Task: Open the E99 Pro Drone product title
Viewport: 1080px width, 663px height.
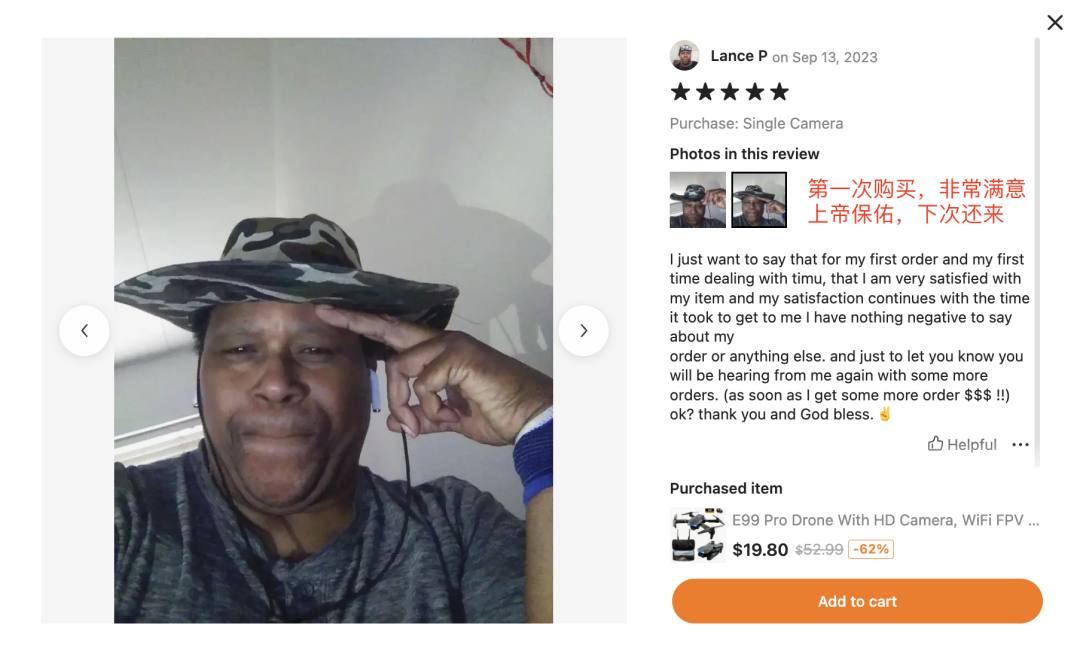Action: (x=885, y=520)
